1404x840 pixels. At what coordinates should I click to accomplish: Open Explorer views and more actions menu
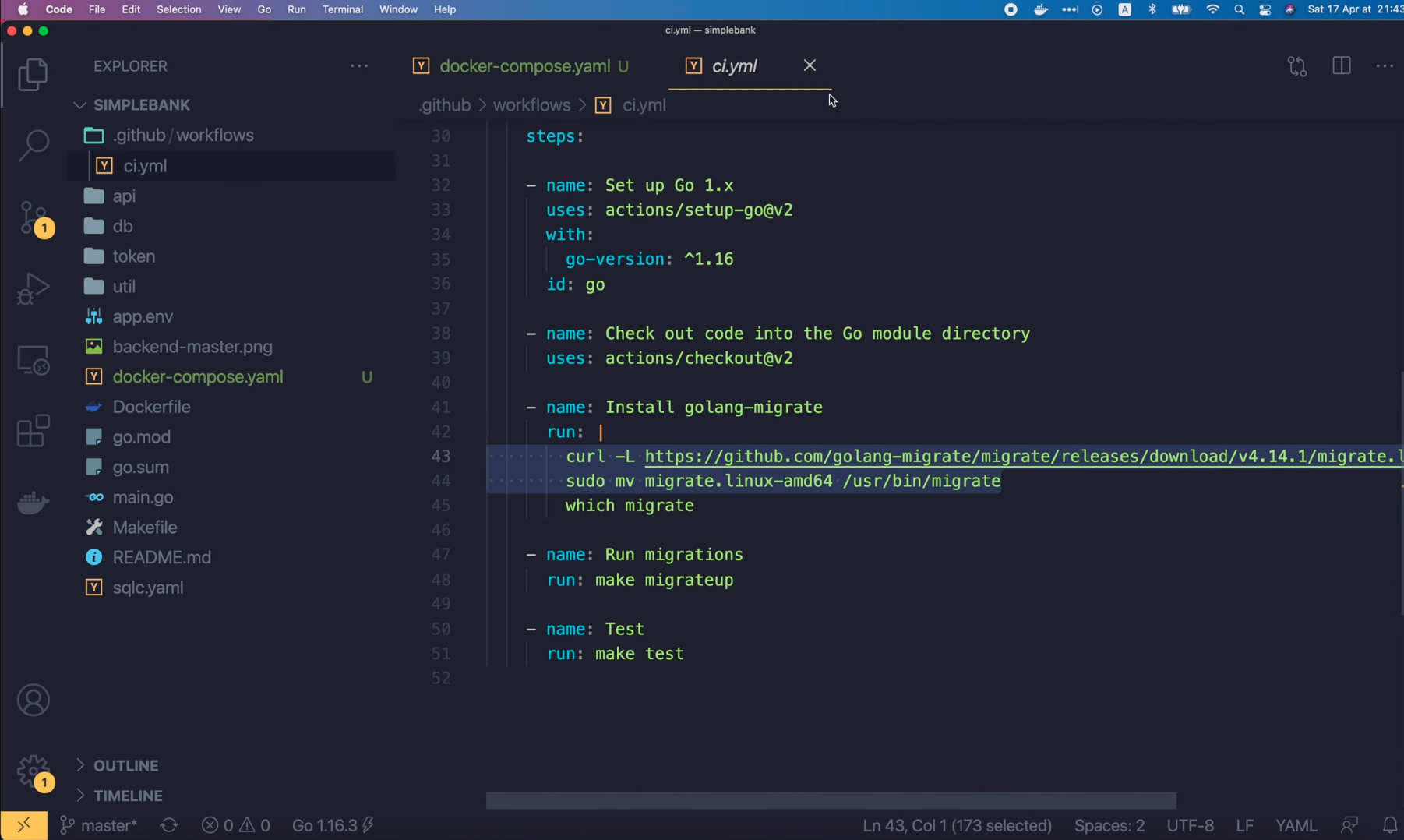click(x=359, y=66)
